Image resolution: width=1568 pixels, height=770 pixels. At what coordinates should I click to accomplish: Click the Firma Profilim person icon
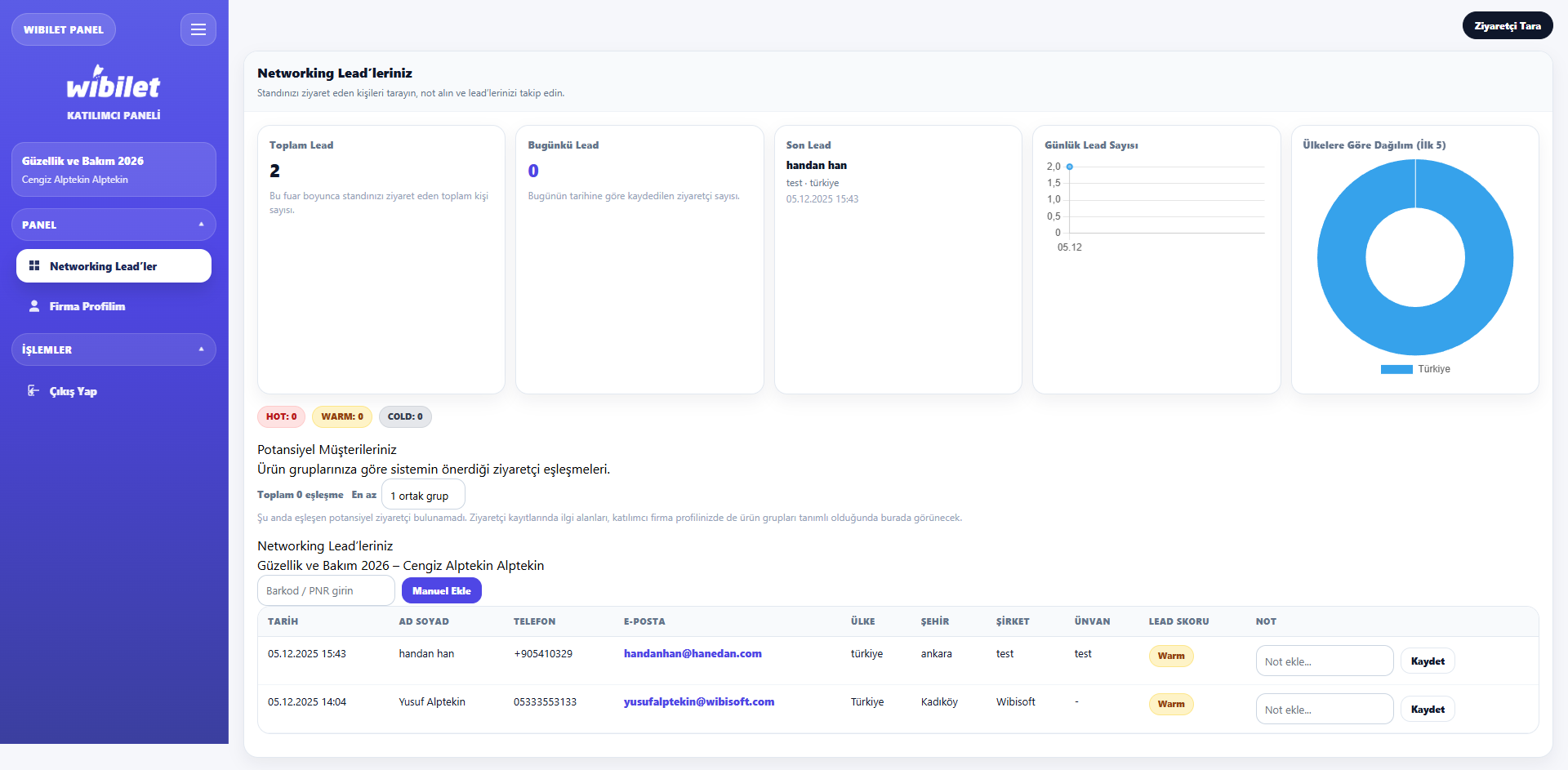[34, 306]
